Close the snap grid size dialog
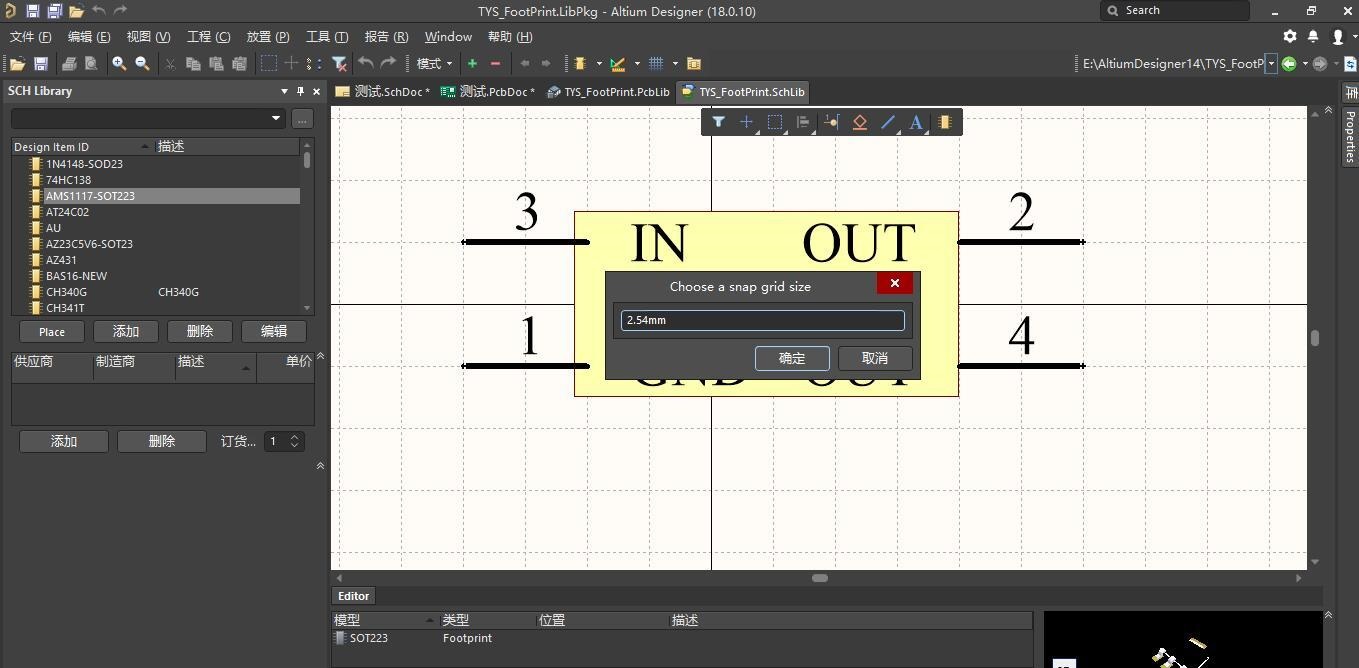Image resolution: width=1359 pixels, height=668 pixels. click(894, 283)
